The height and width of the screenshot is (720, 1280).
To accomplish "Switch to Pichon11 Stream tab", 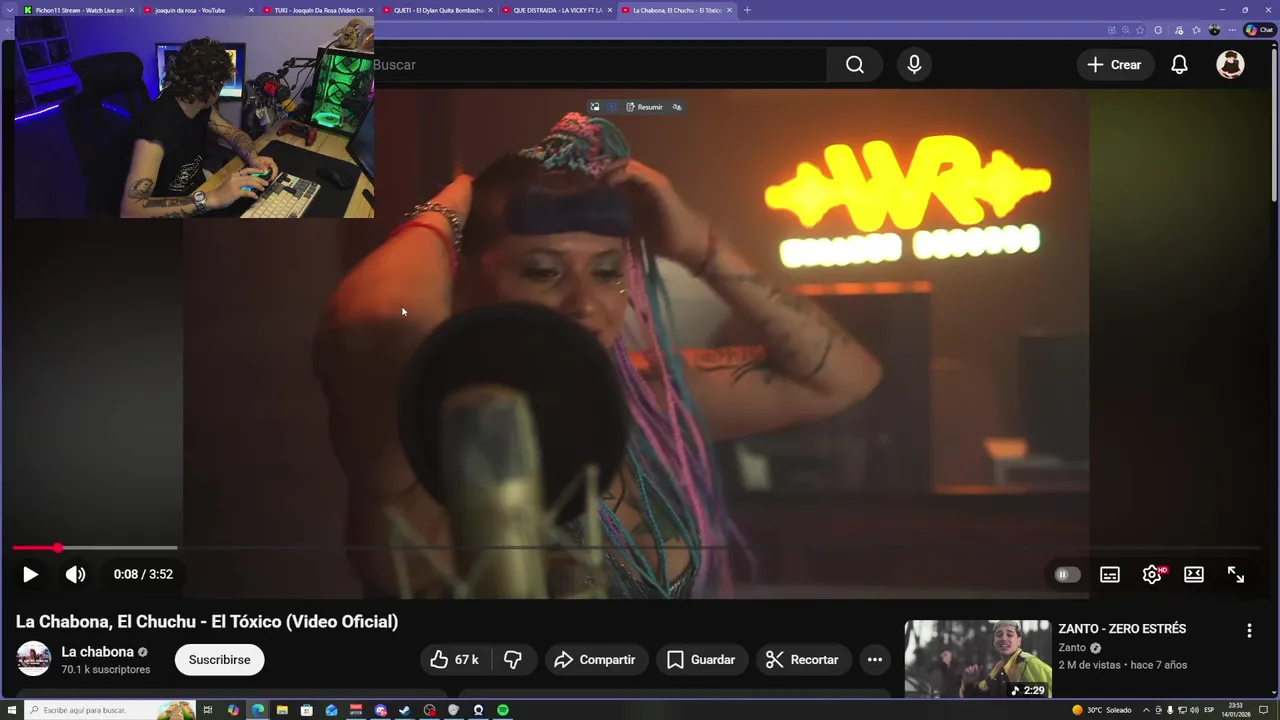I will (78, 10).
